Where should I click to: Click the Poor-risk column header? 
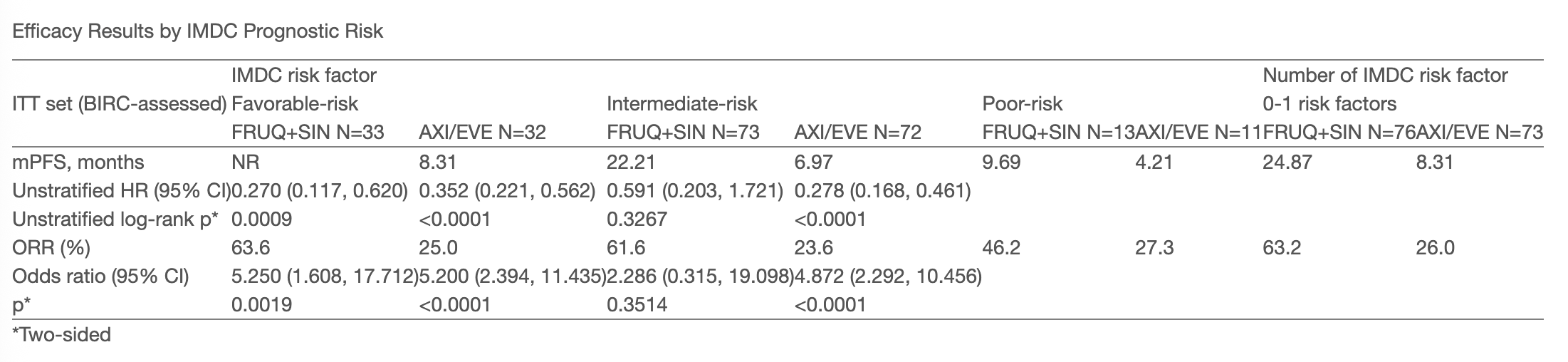(1022, 103)
